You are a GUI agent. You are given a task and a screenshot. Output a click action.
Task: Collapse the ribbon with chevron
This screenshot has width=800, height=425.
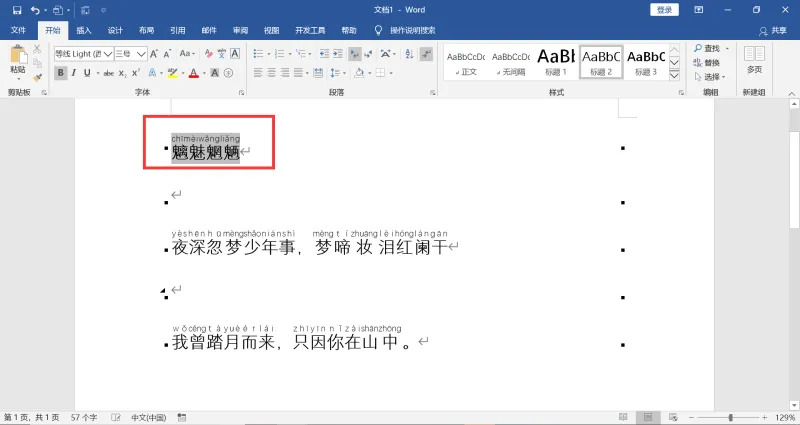[x=792, y=93]
